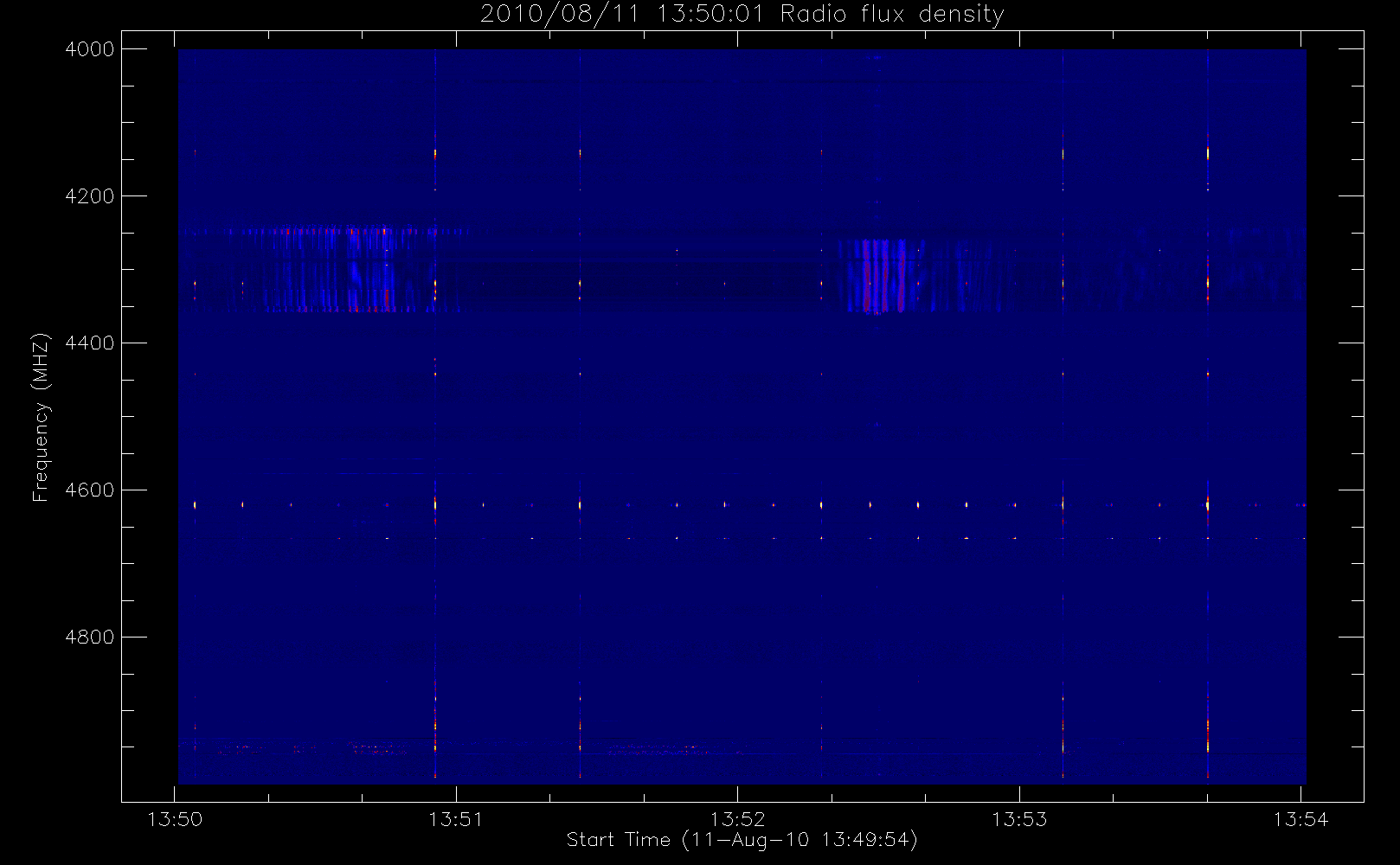The width and height of the screenshot is (1400, 865).
Task: Click the x-axis label 'Start Time (11-Aug-10 13:49:54)'
Action: (742, 840)
